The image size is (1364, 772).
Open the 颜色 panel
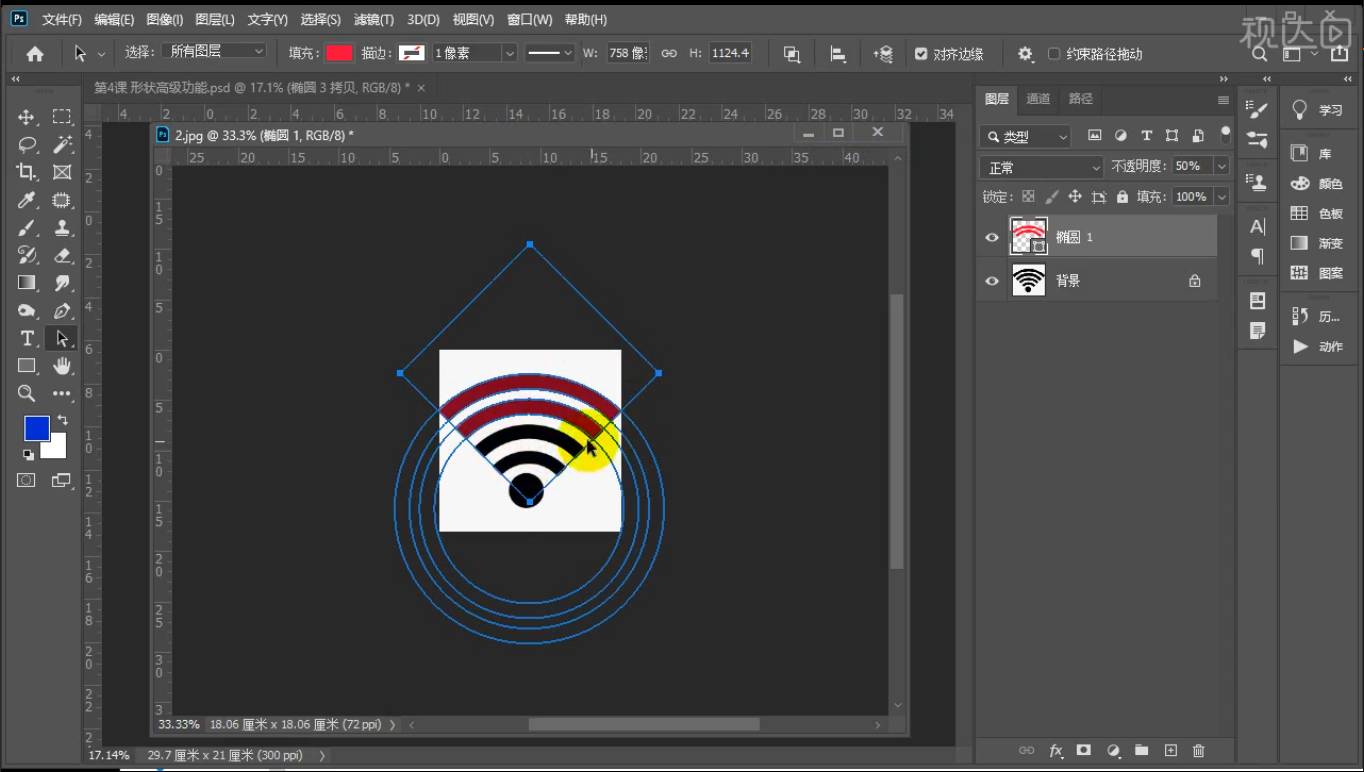click(1318, 184)
